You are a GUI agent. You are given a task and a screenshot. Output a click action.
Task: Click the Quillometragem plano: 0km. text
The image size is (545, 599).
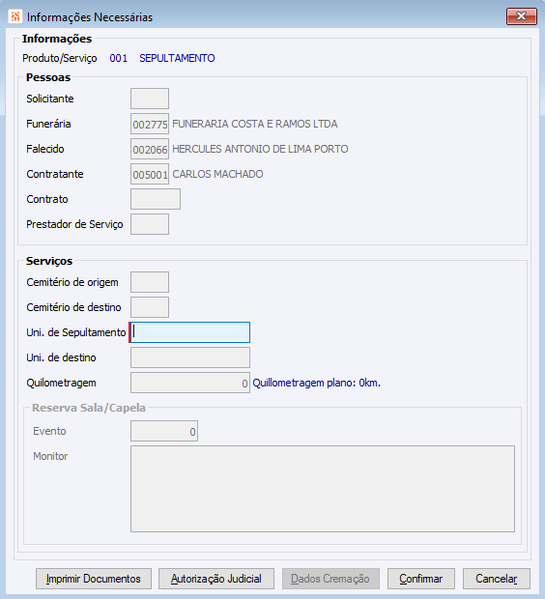tap(317, 383)
